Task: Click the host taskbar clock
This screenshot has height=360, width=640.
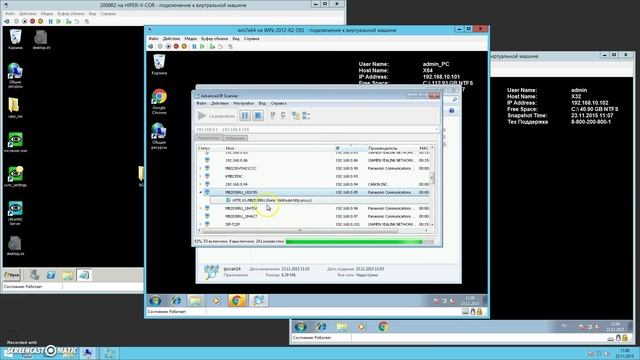Action: [624, 353]
